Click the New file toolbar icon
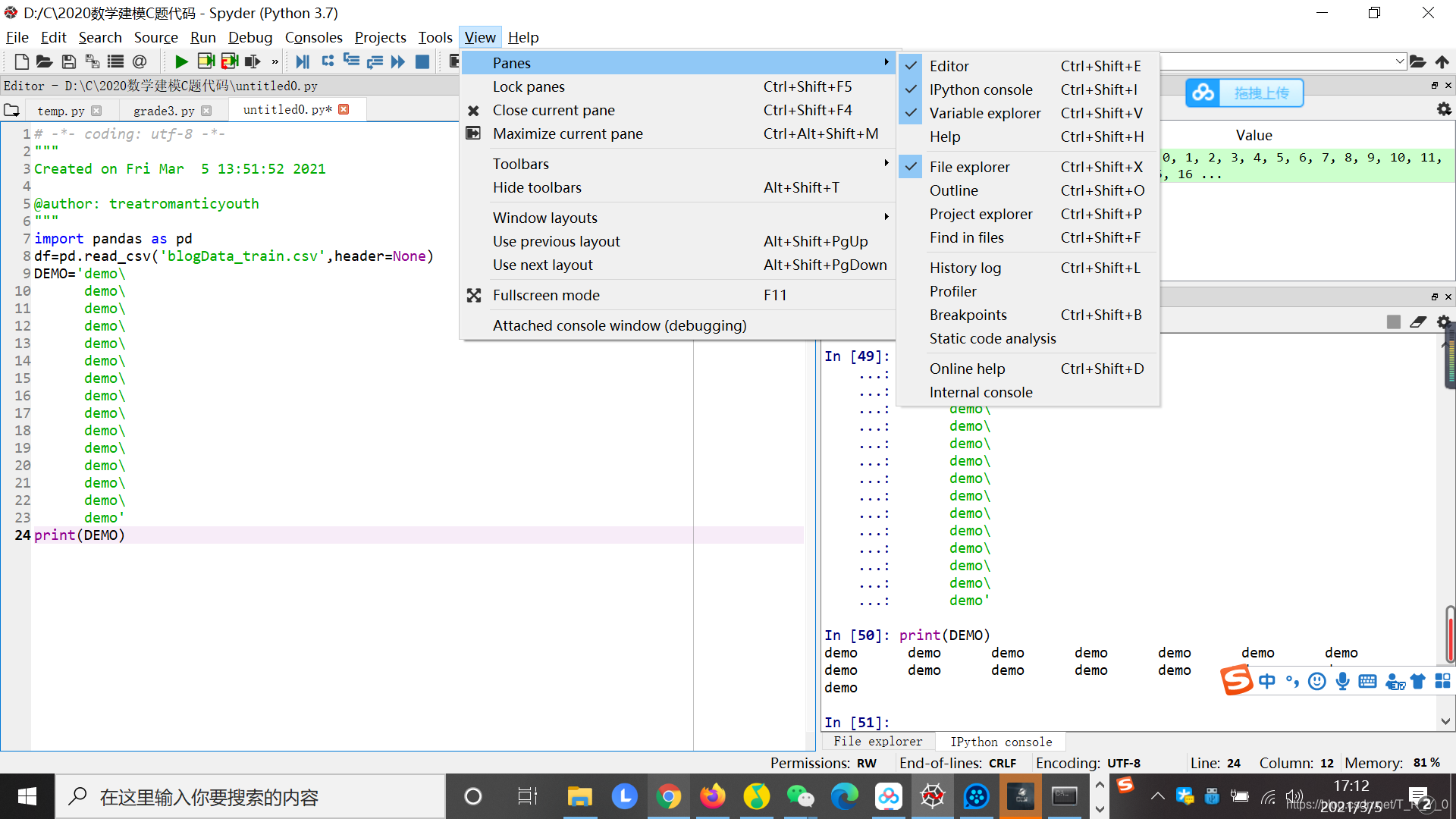Image resolution: width=1456 pixels, height=819 pixels. (x=22, y=61)
